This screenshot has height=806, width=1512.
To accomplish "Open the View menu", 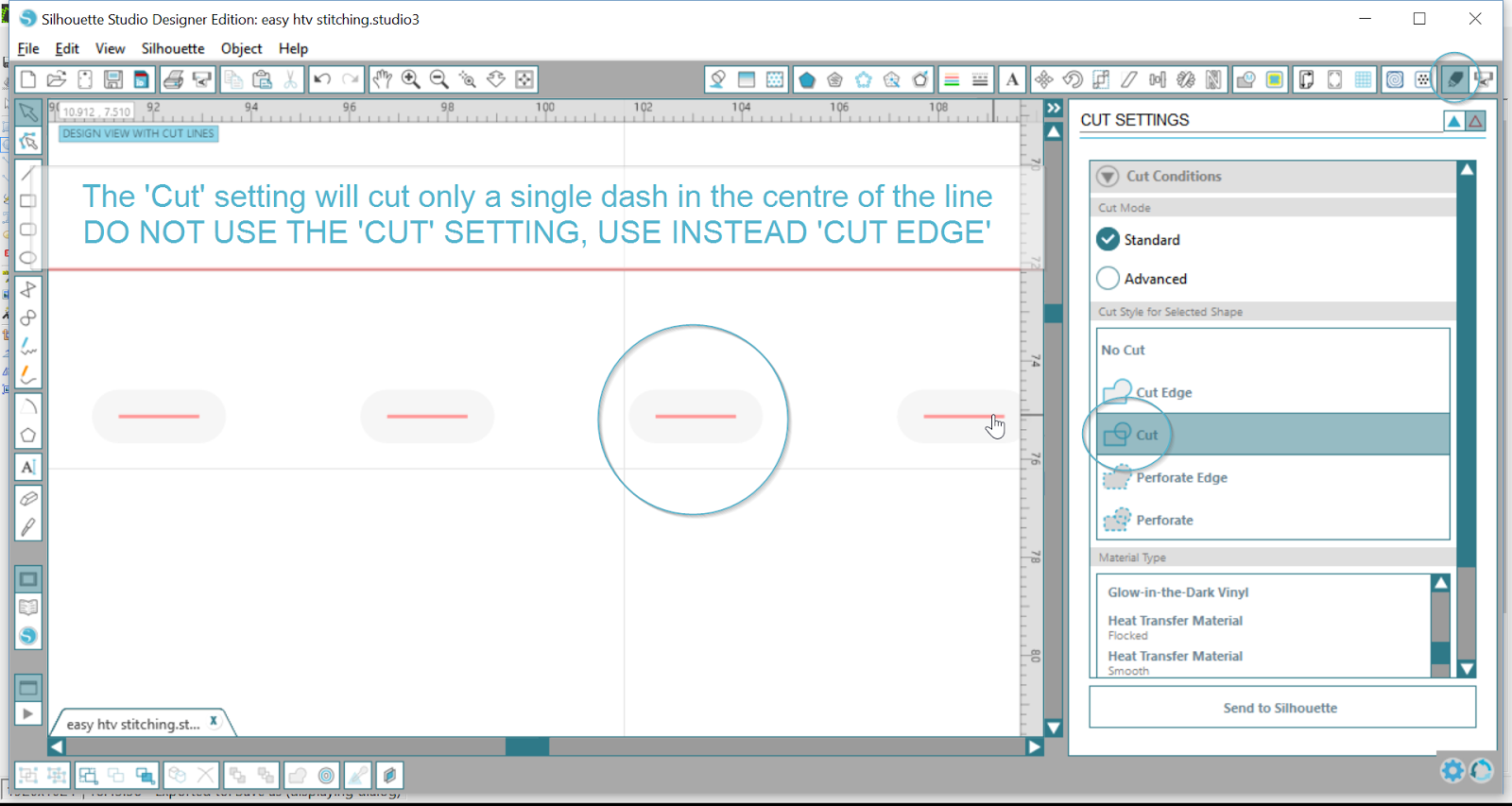I will (110, 48).
